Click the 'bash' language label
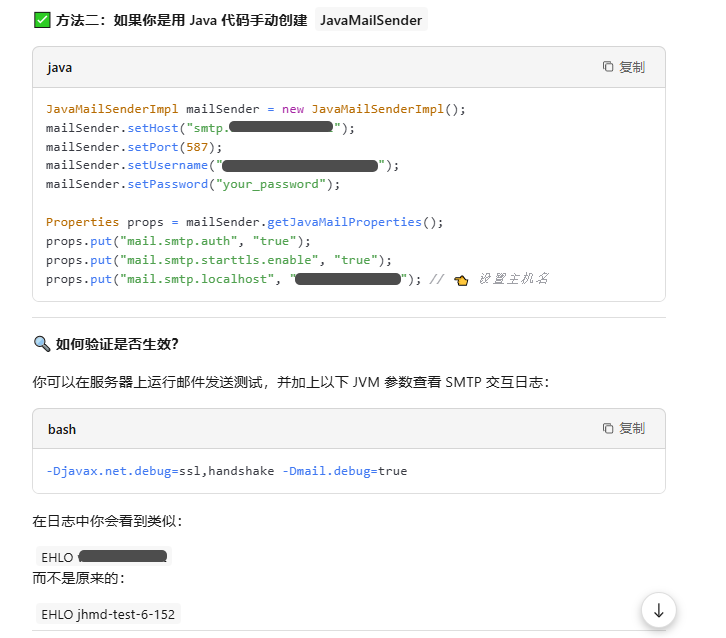Viewport: 726px width, 638px height. [62, 429]
